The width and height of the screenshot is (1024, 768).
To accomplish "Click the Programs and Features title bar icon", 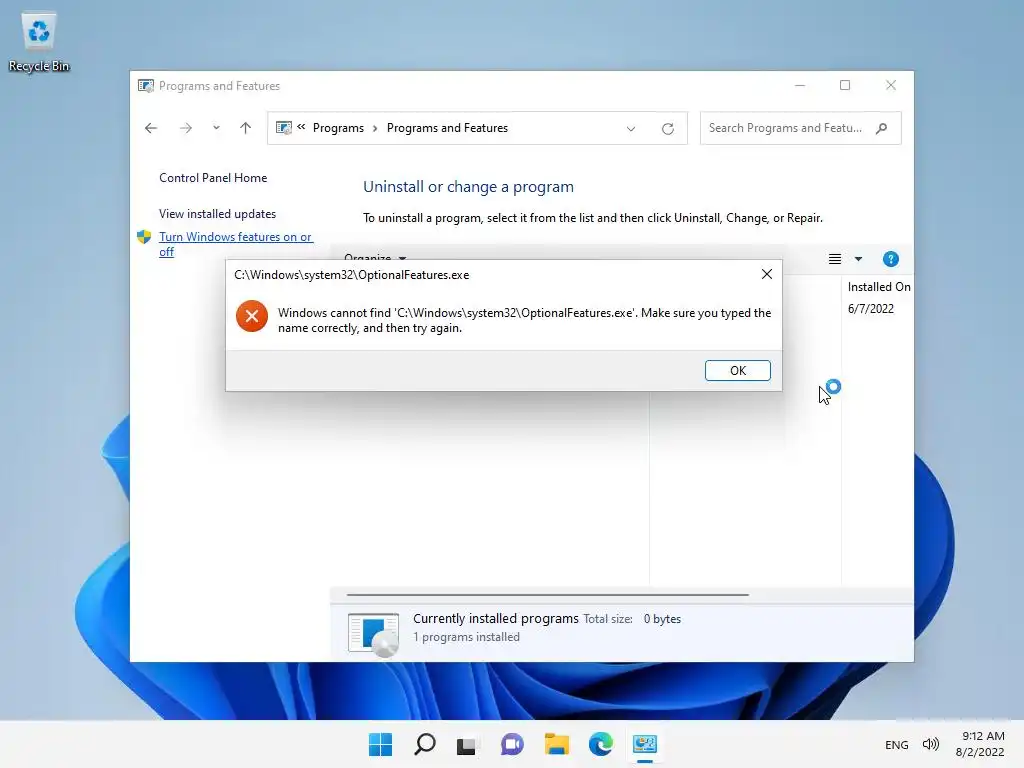I will click(x=146, y=86).
